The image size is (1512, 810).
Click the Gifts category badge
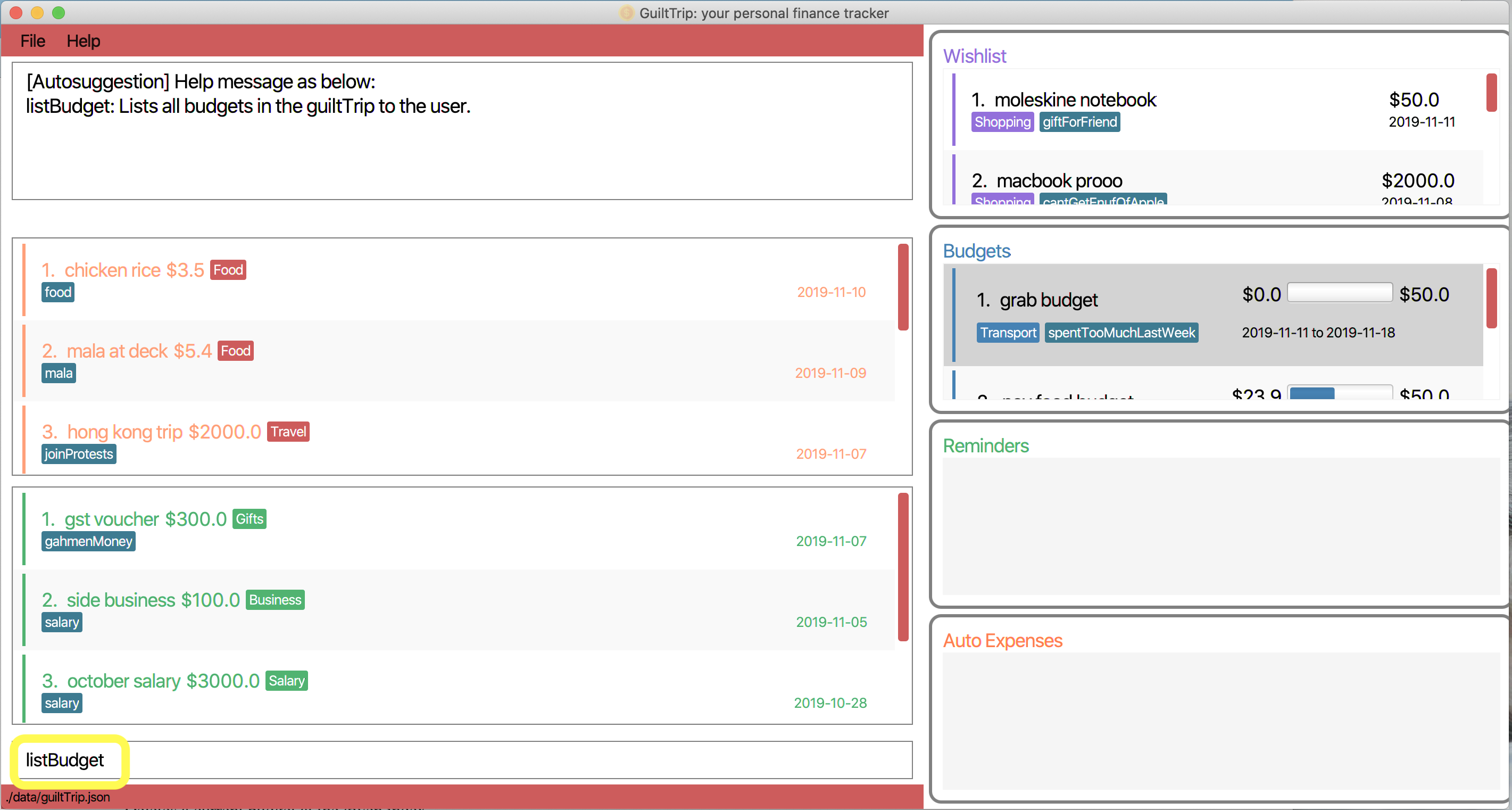pyautogui.click(x=250, y=519)
